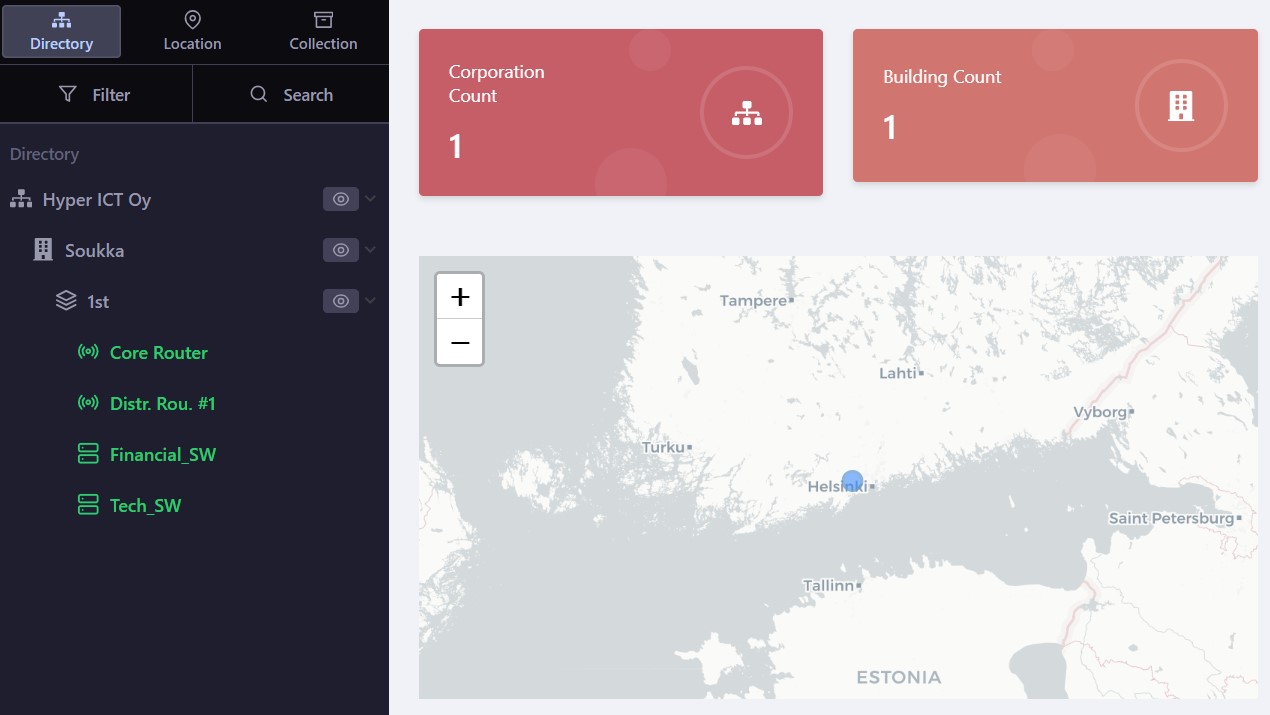1270x715 pixels.
Task: Open the Collection icon view
Action: (323, 19)
